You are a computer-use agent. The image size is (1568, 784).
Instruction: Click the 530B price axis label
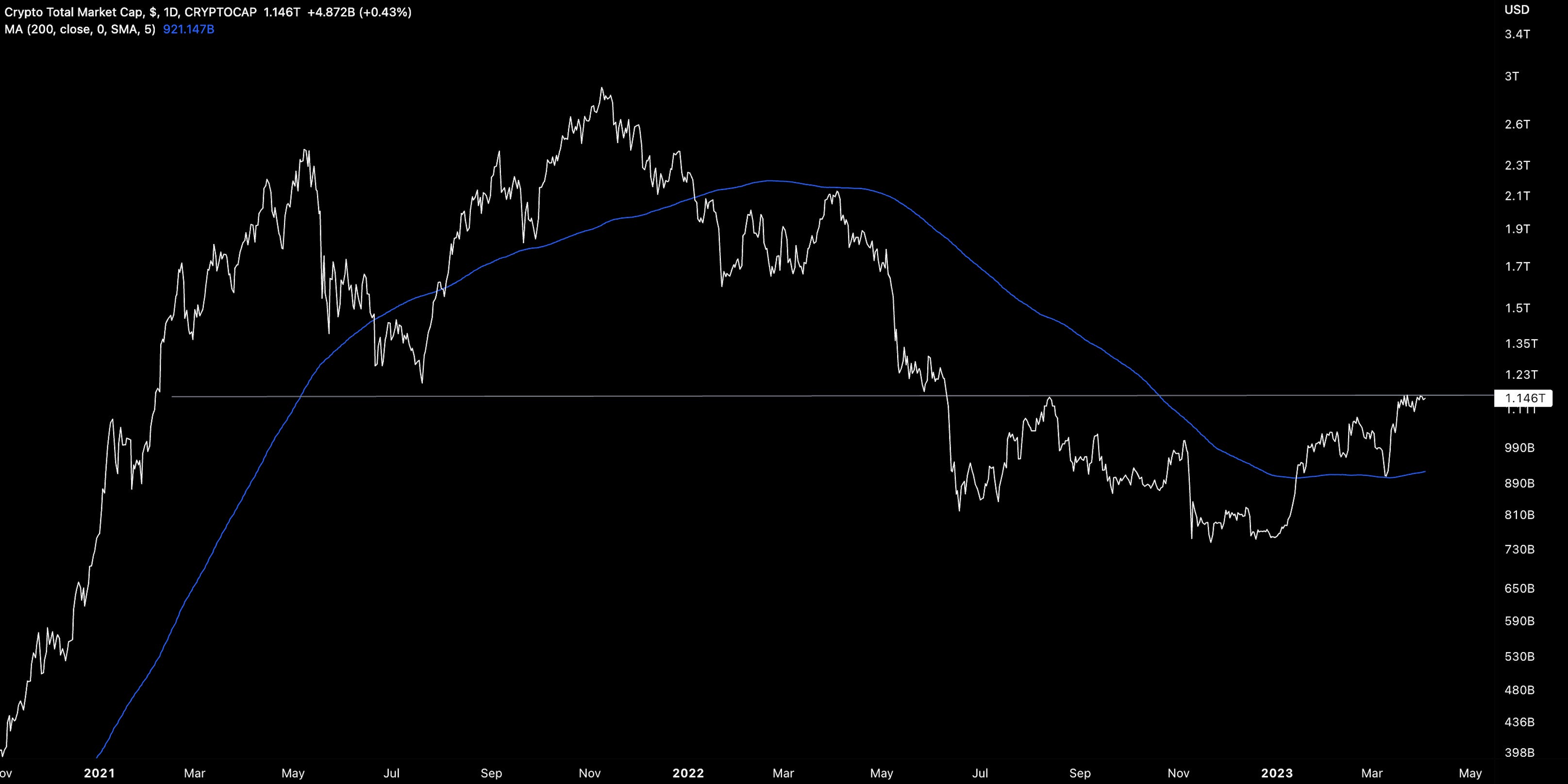click(x=1519, y=656)
